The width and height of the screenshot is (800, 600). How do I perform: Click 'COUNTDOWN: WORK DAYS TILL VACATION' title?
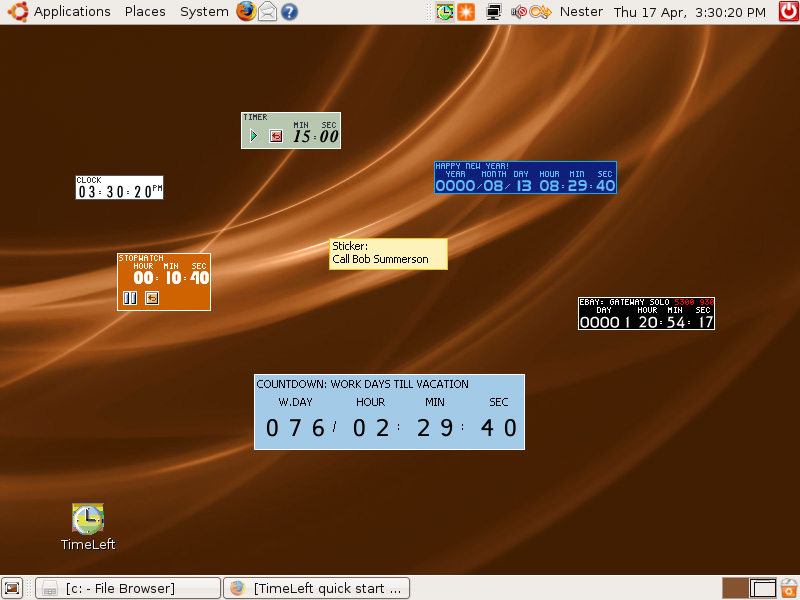[362, 384]
